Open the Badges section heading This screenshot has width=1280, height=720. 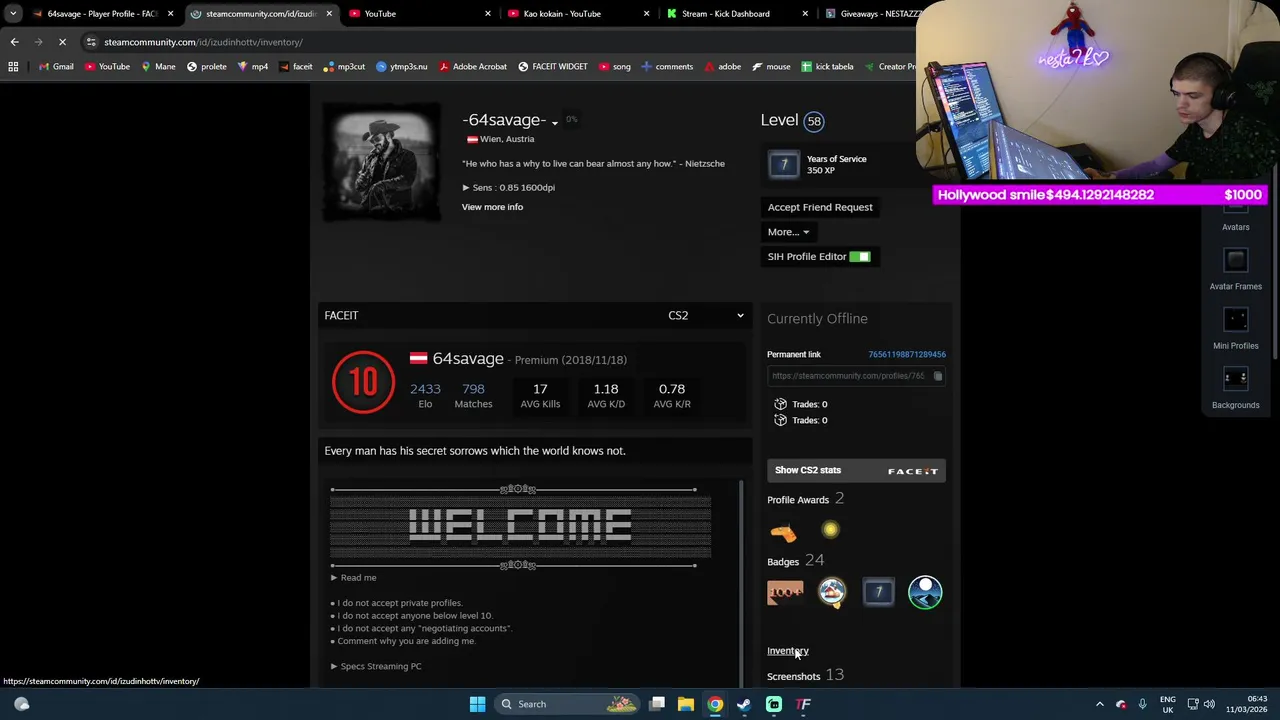click(783, 562)
